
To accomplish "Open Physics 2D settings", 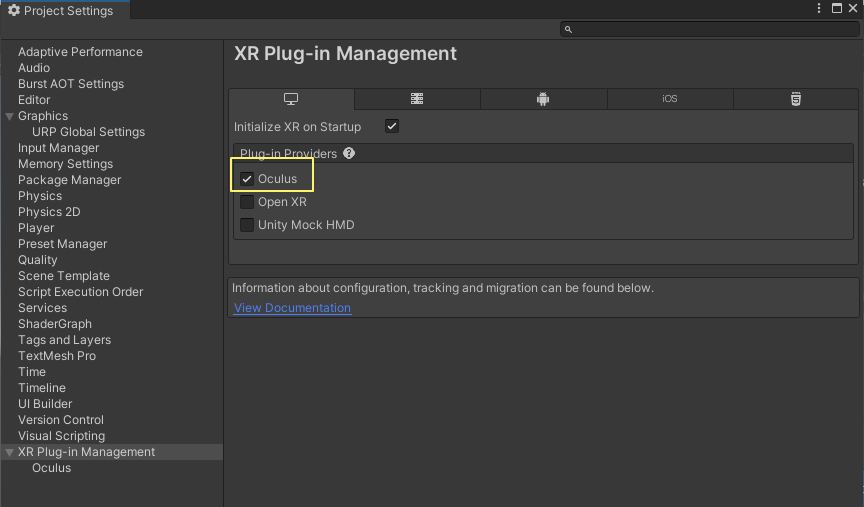I will (x=49, y=212).
